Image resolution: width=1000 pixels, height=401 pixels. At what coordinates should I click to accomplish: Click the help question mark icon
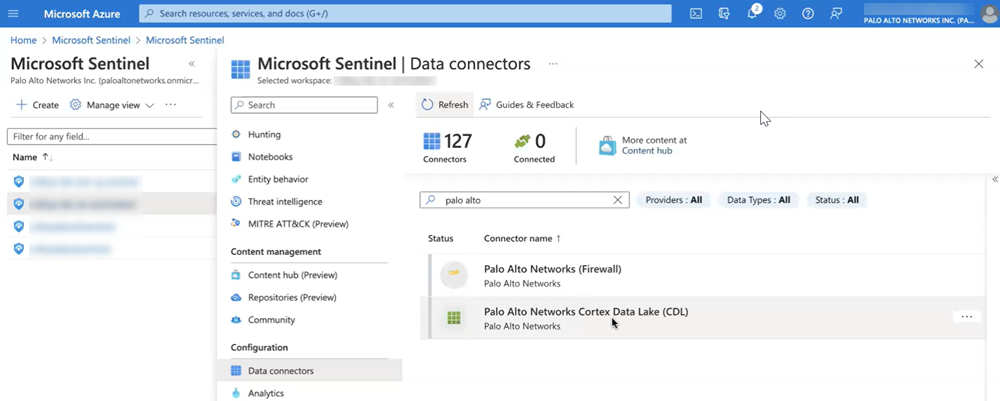coord(808,13)
